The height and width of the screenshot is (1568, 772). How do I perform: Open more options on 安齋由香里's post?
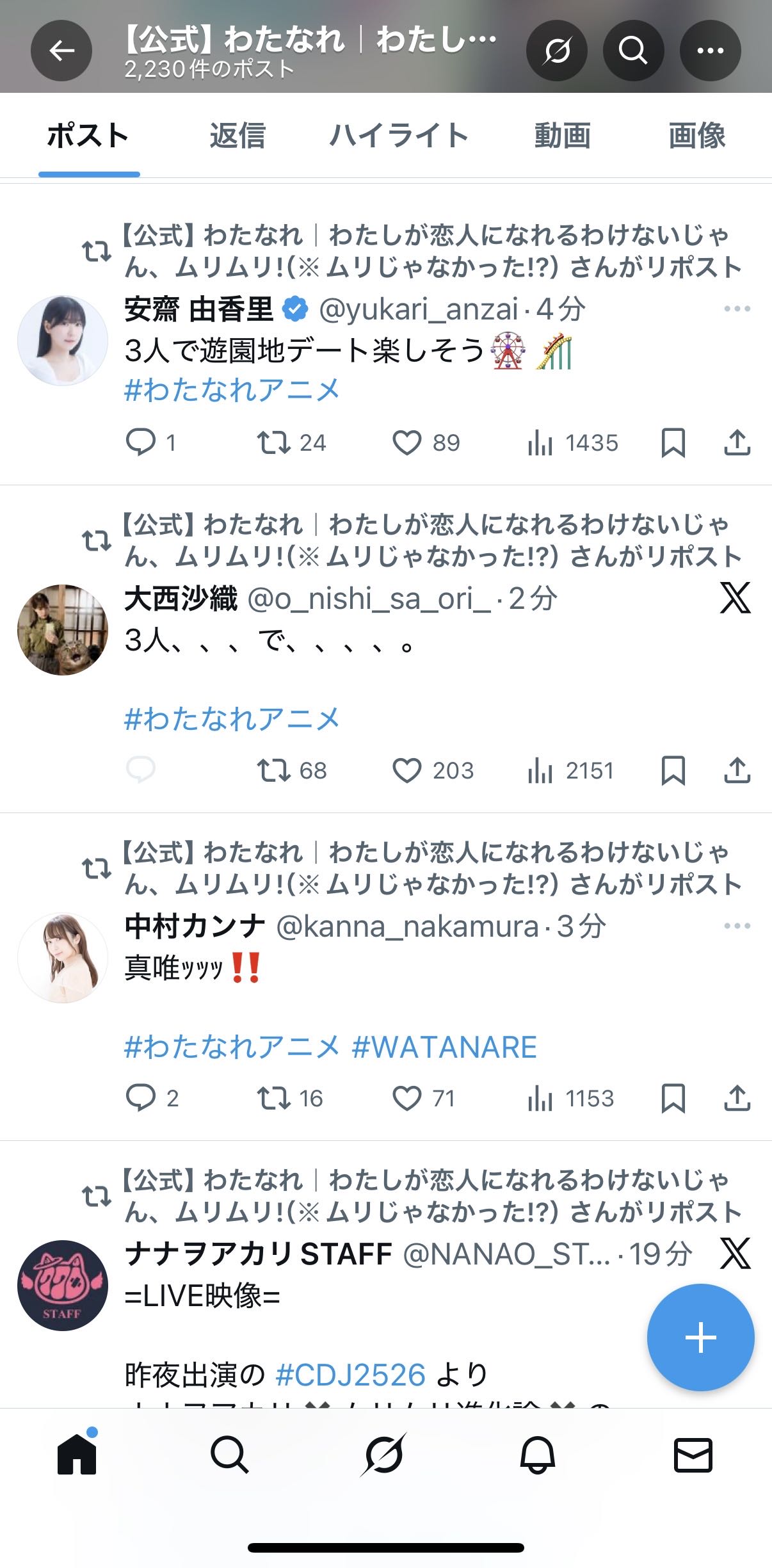[x=737, y=309]
